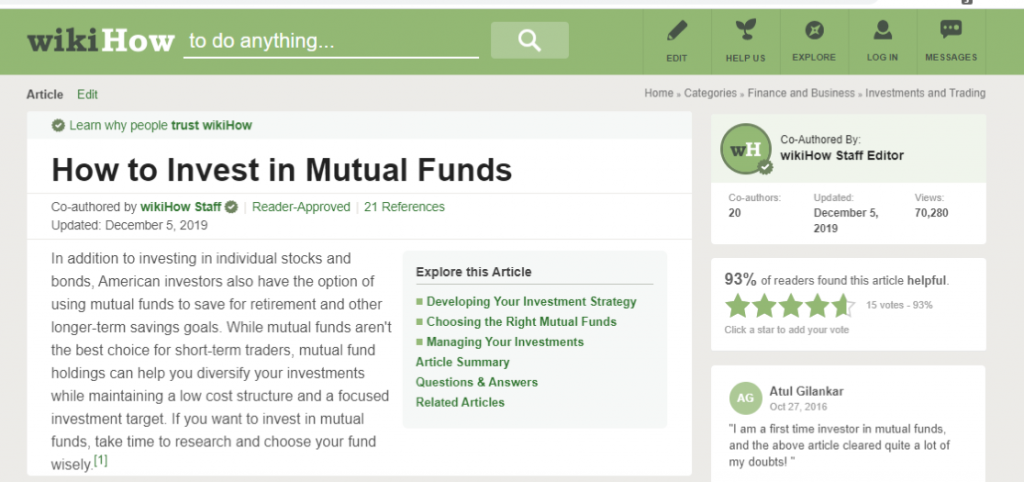The width and height of the screenshot is (1024, 482).
Task: Open the Edit pencil icon
Action: pos(677,31)
